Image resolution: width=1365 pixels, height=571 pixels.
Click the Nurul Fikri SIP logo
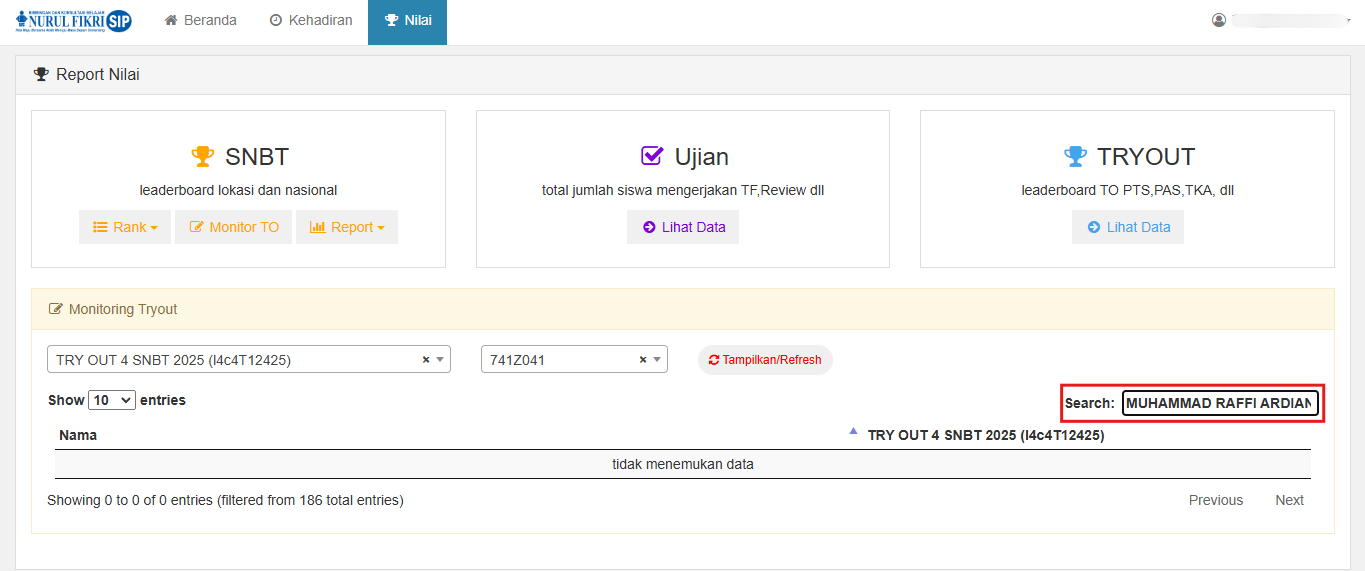[74, 21]
